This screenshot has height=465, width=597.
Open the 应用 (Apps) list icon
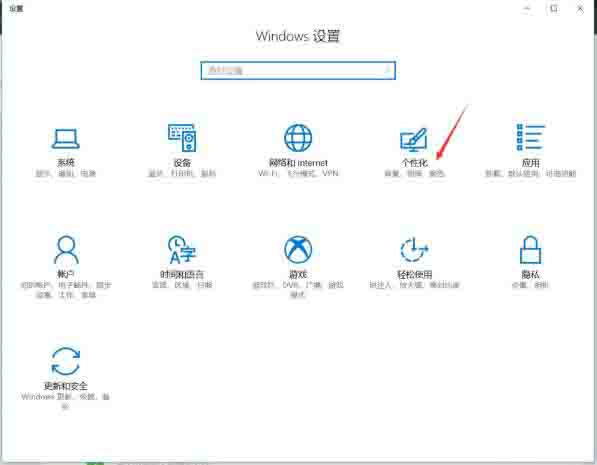pos(530,137)
